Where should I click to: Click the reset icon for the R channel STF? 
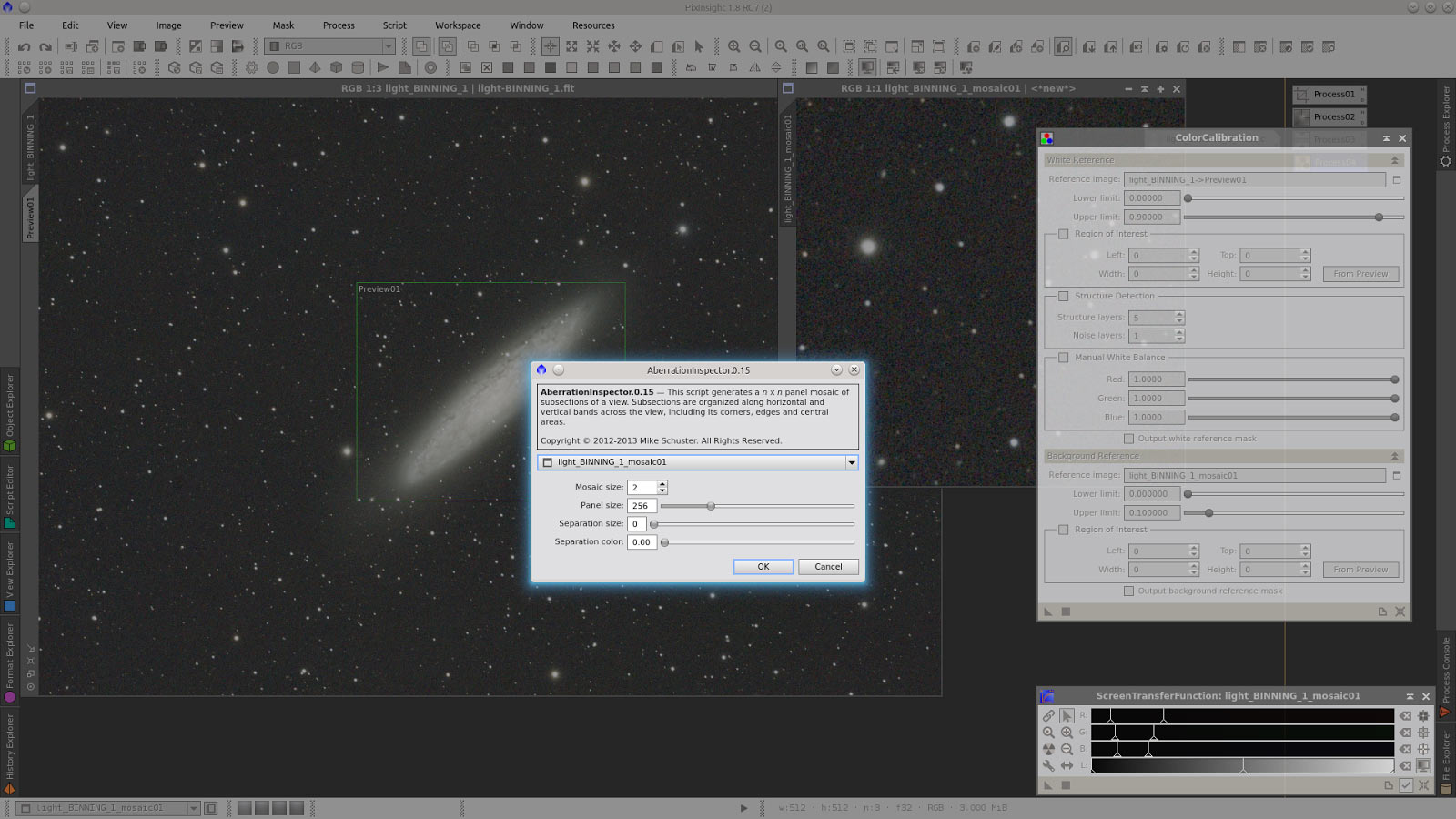tap(1405, 716)
